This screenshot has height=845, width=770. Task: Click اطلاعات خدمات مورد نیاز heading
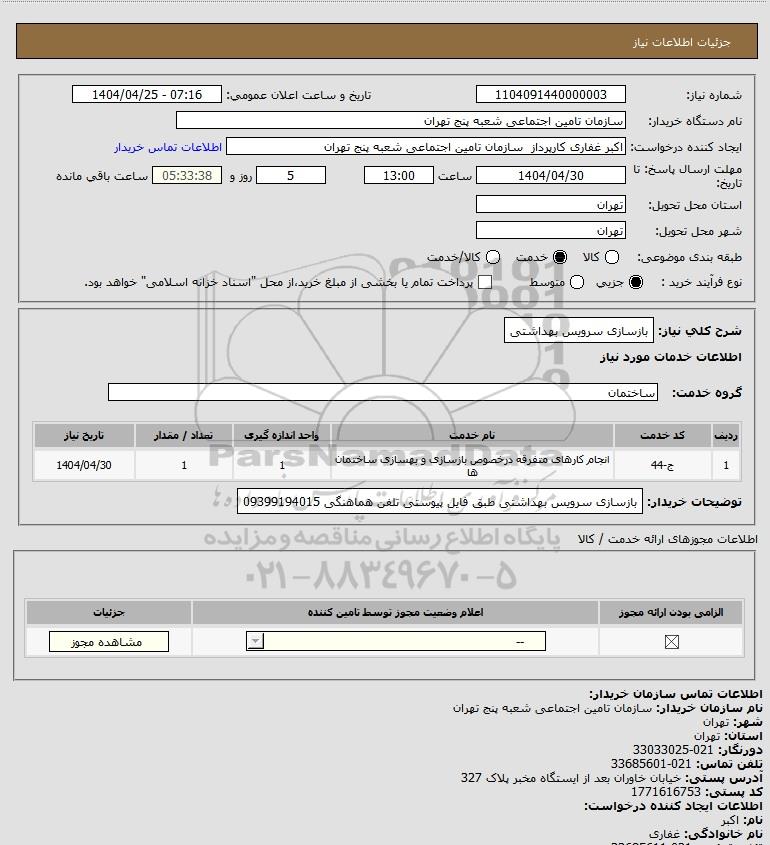coord(671,357)
